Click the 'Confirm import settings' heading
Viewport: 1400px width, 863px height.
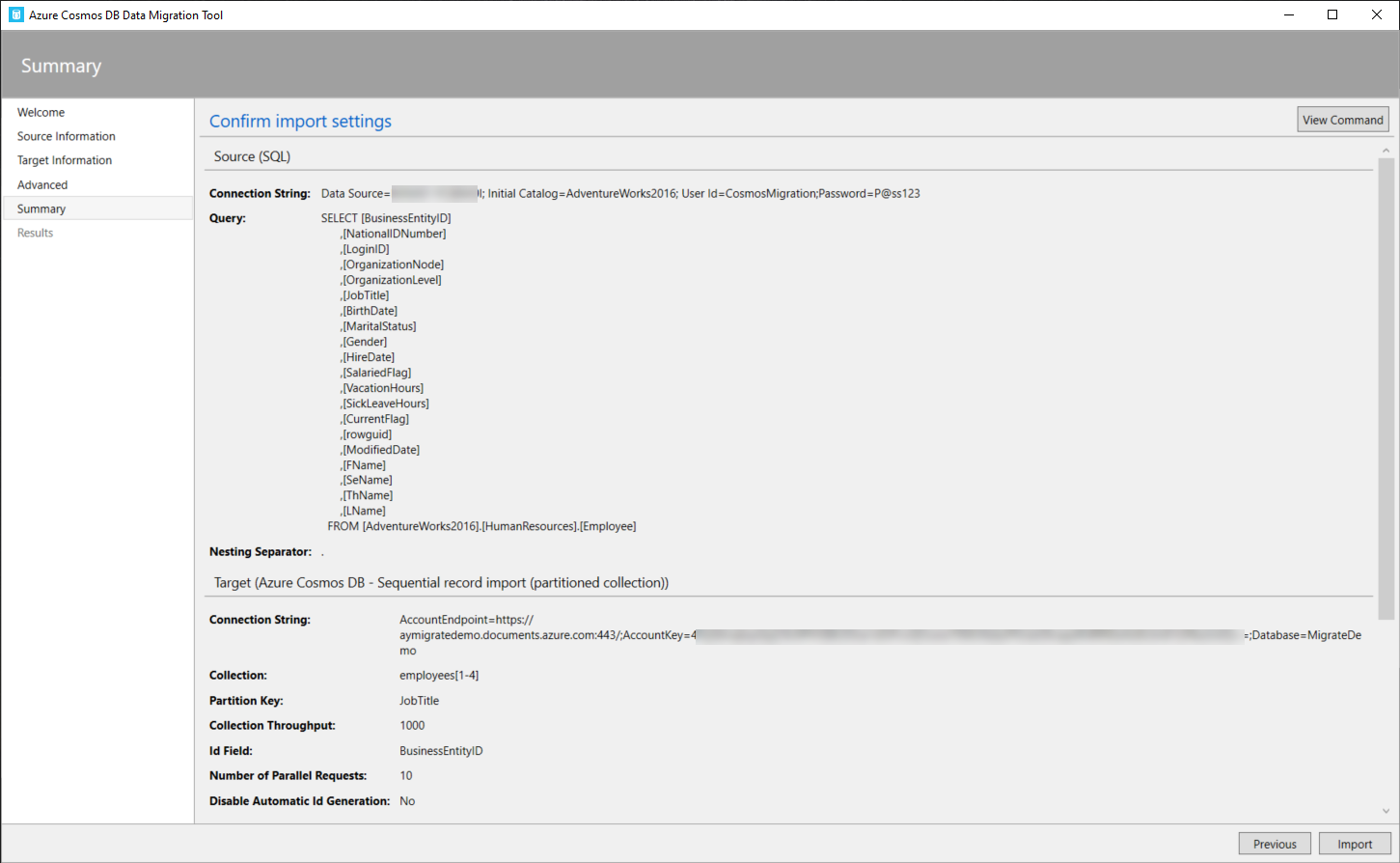click(x=300, y=121)
